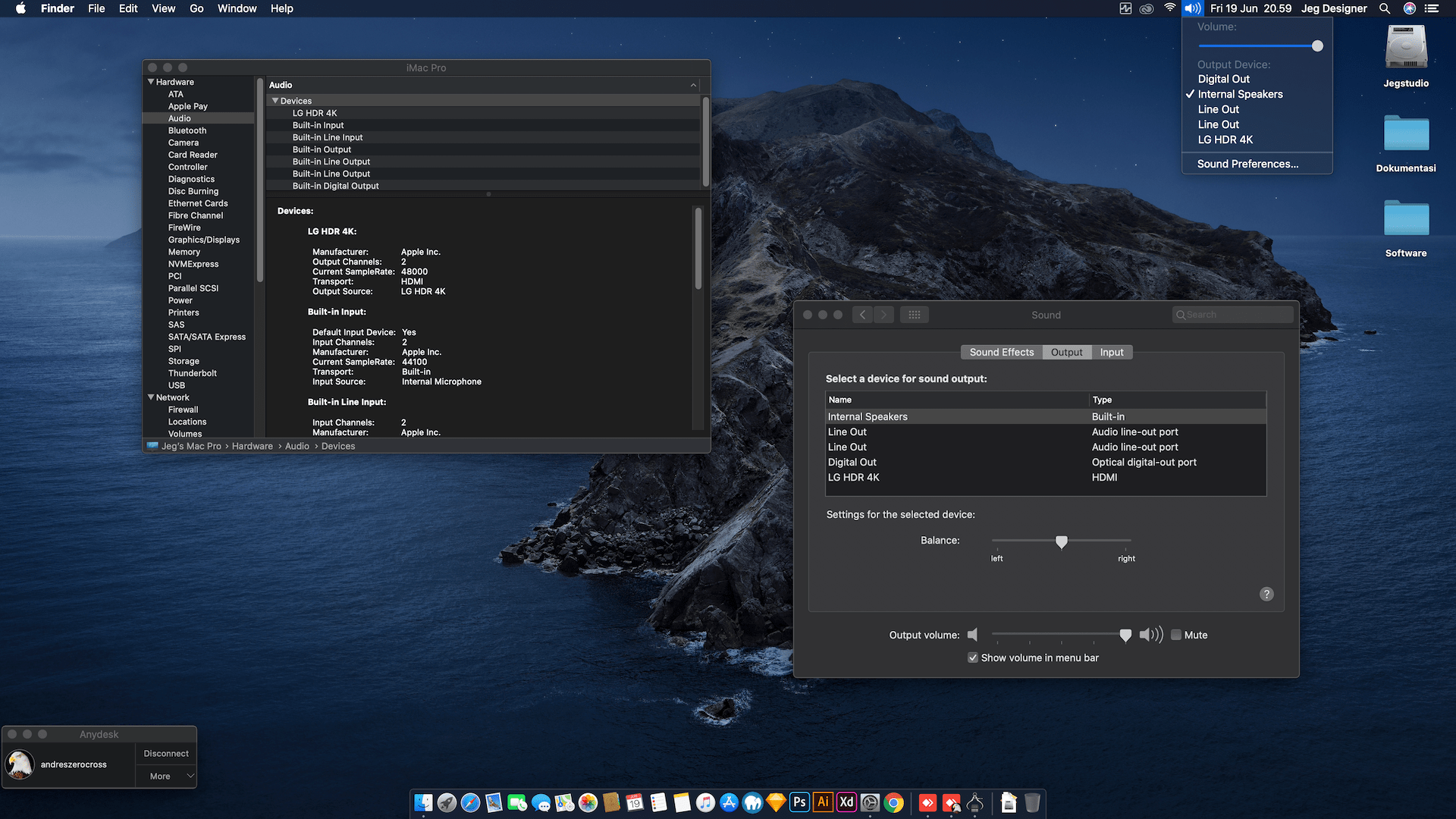Screen dimensions: 1456x819
Task: Open Spotlight search in the menu bar
Action: (1385, 8)
